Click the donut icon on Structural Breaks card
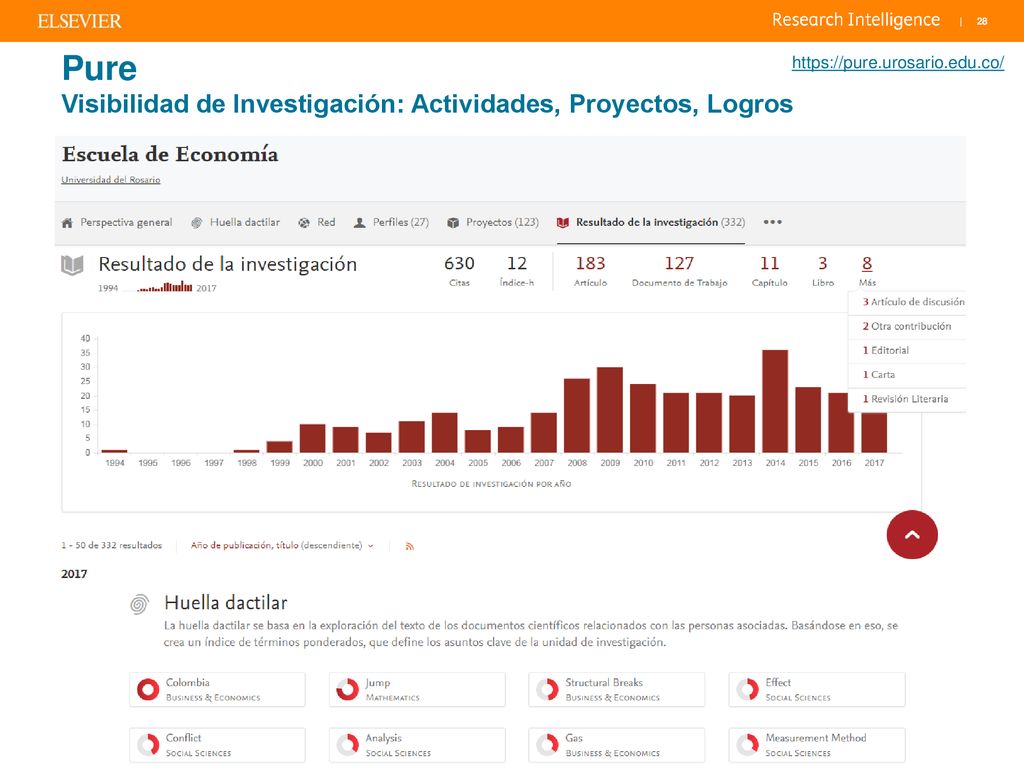 547,690
